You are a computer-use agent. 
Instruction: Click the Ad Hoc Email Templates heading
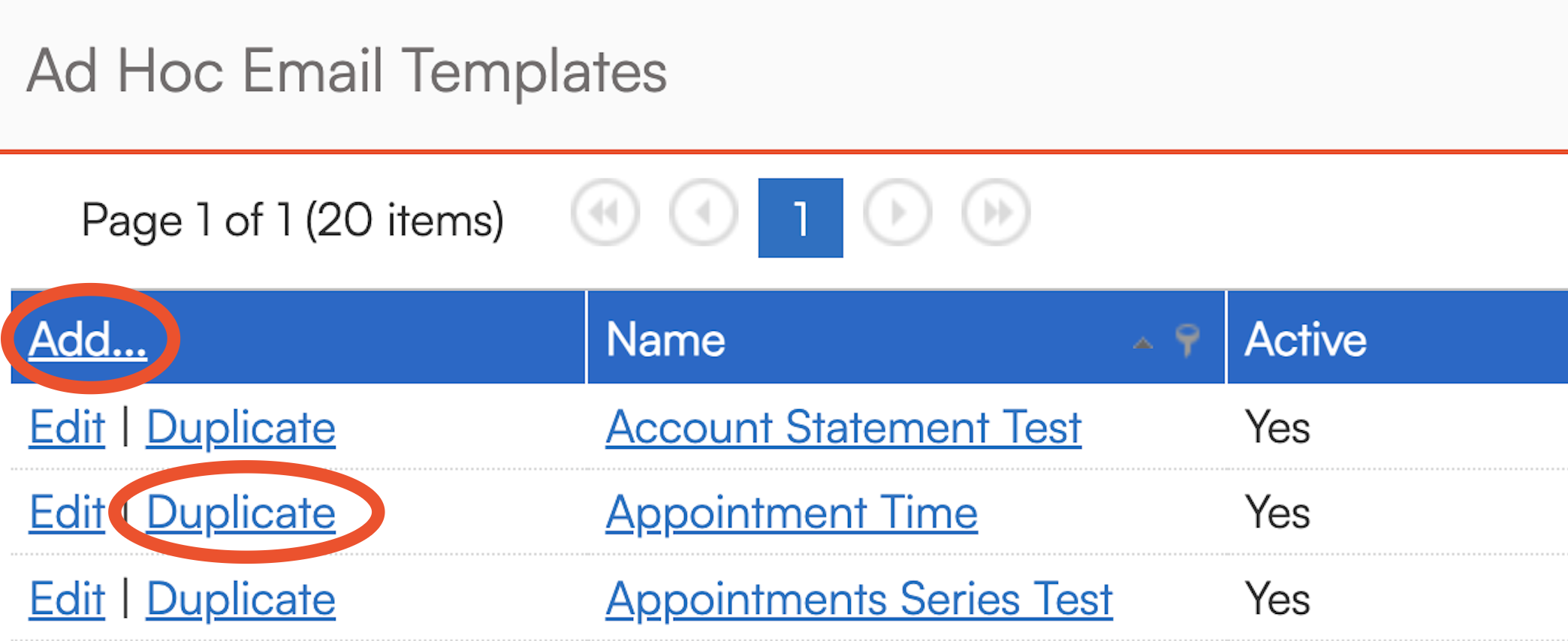[347, 72]
